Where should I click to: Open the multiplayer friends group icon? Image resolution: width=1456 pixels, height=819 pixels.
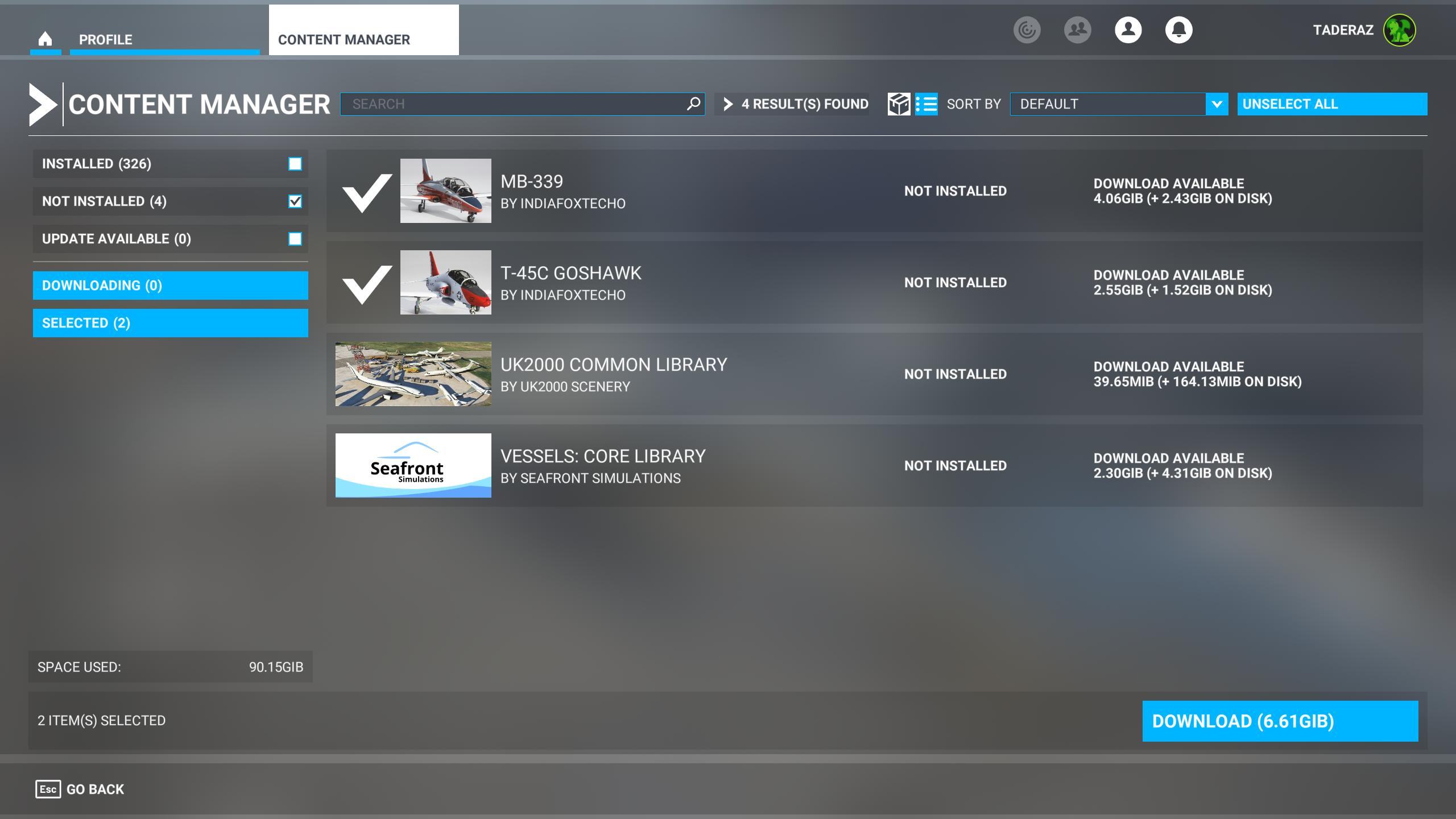tap(1077, 30)
